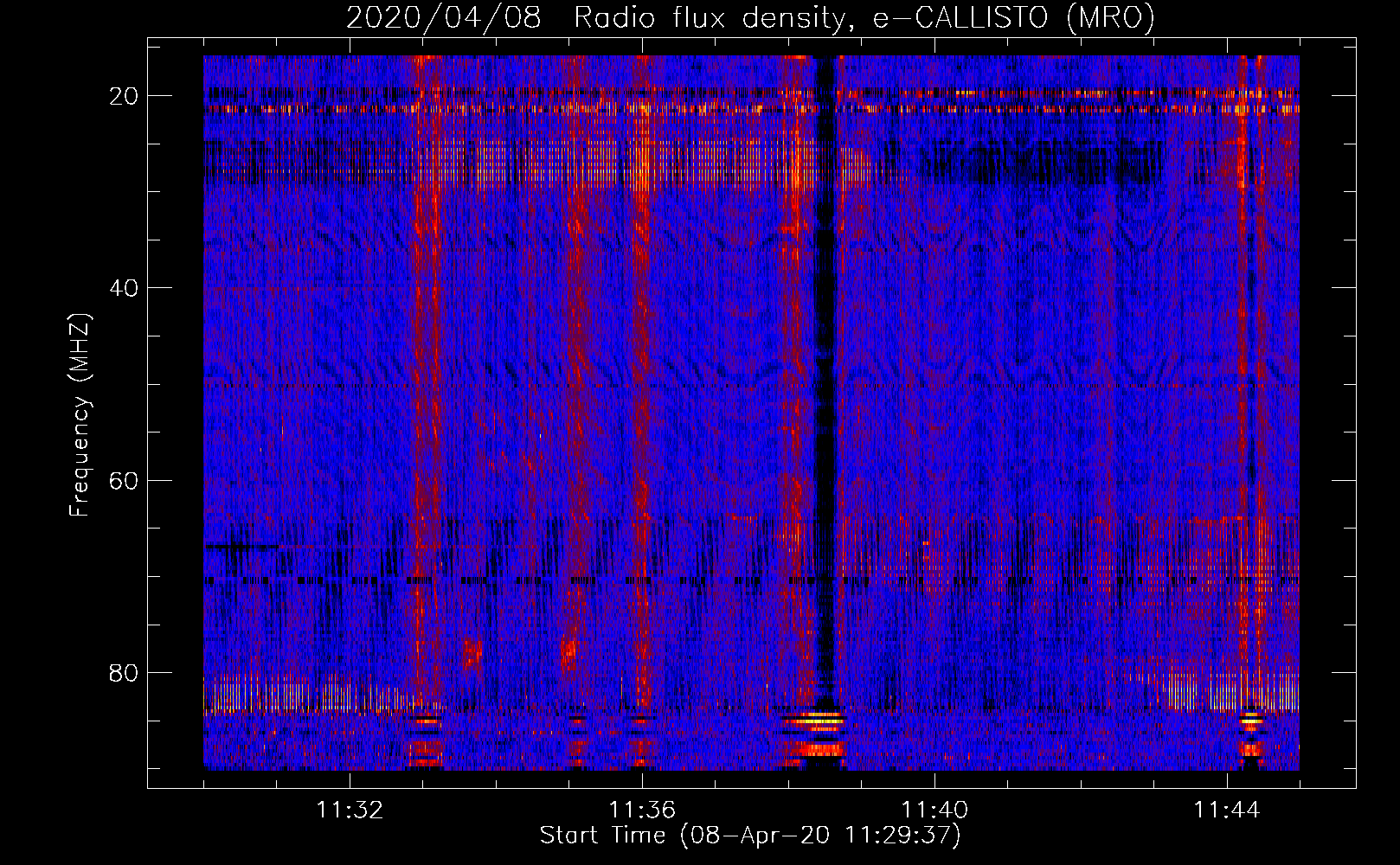The height and width of the screenshot is (865, 1400).
Task: Click the 11:44 time tick label
Action: (1227, 811)
